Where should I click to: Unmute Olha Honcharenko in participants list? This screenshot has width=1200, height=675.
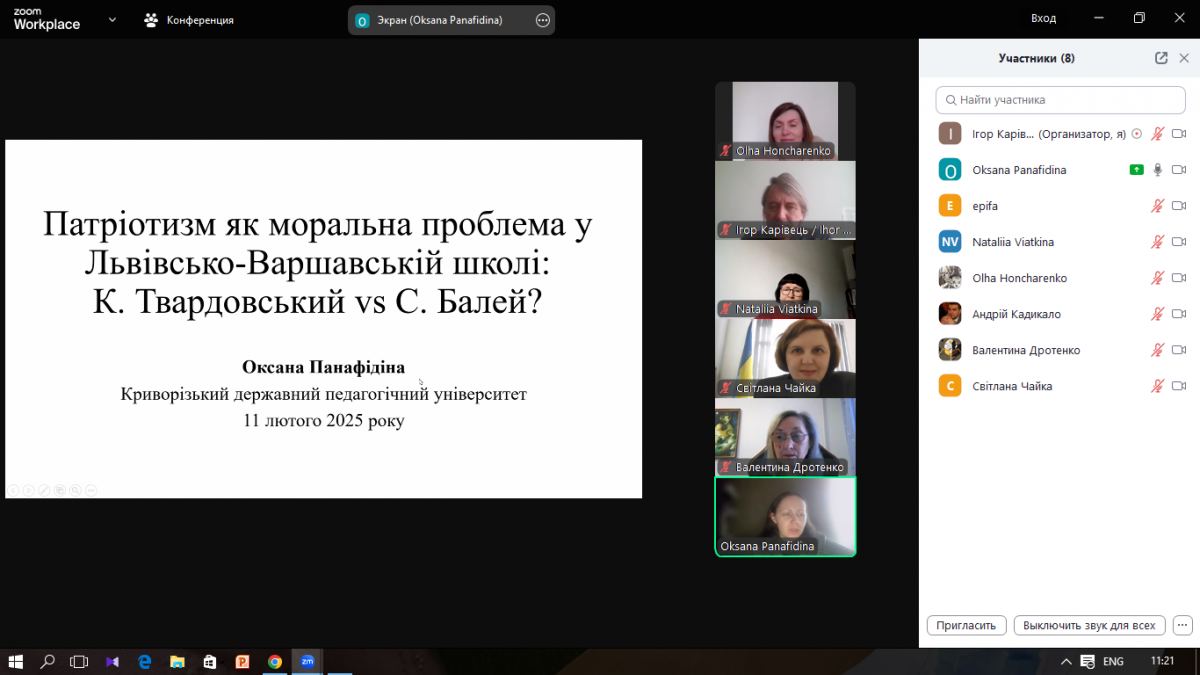click(1158, 278)
